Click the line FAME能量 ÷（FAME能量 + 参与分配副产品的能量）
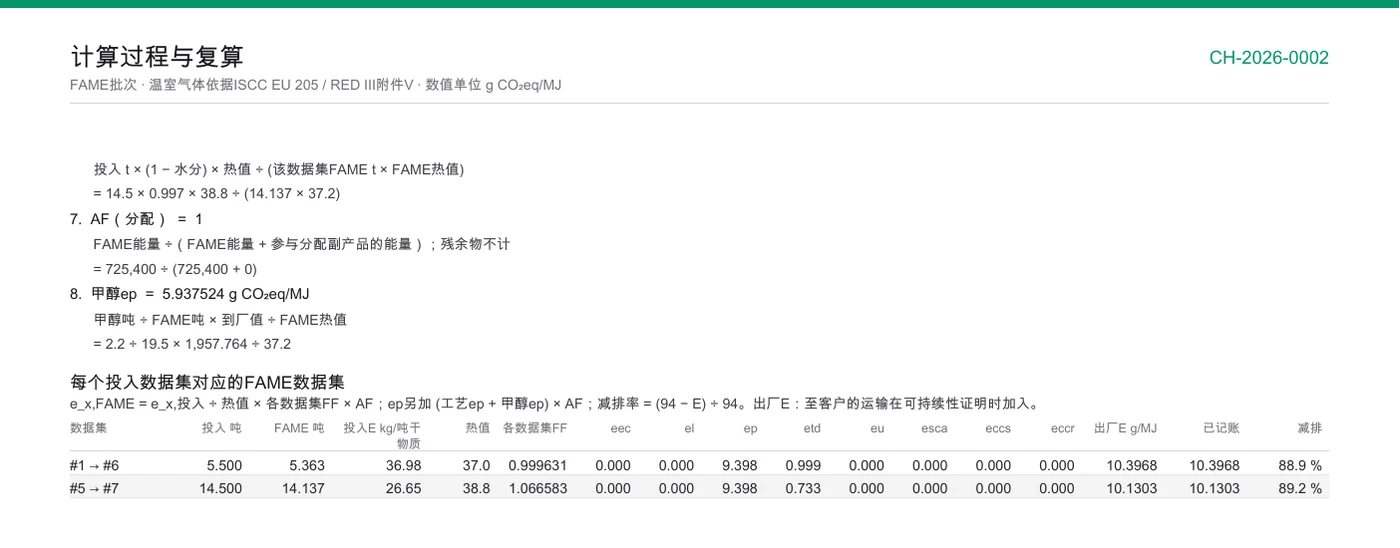 coord(302,244)
